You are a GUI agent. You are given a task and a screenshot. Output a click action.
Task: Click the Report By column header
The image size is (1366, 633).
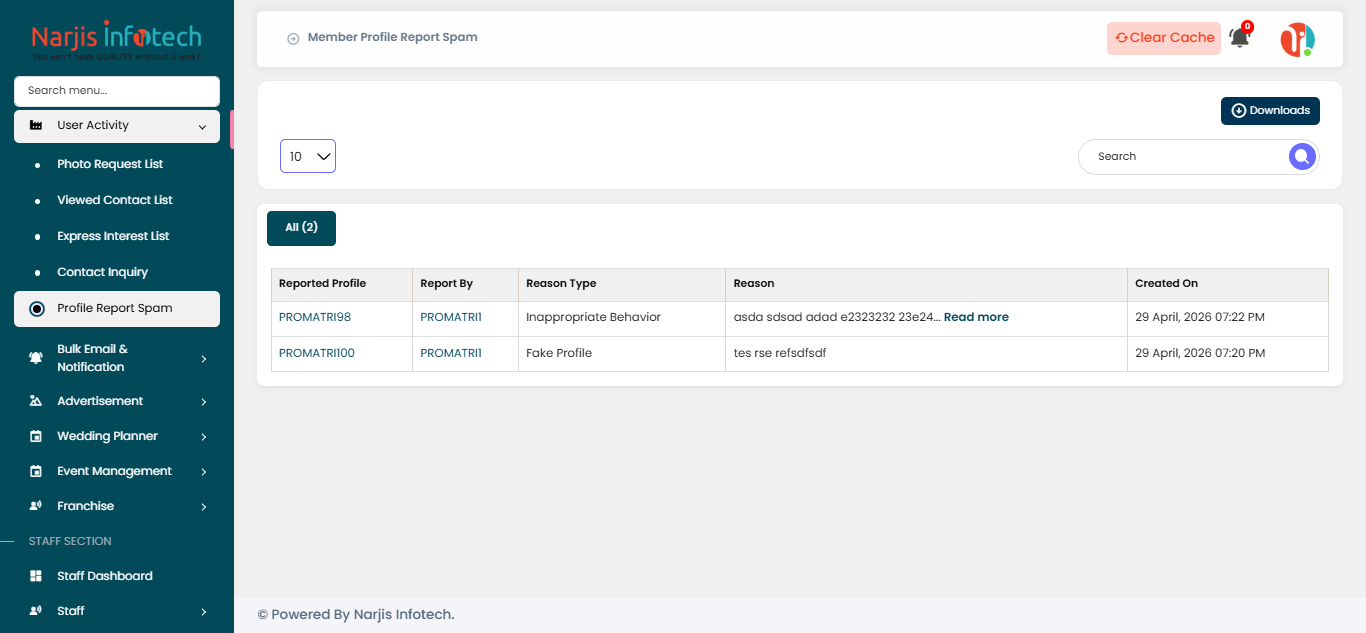[466, 284]
